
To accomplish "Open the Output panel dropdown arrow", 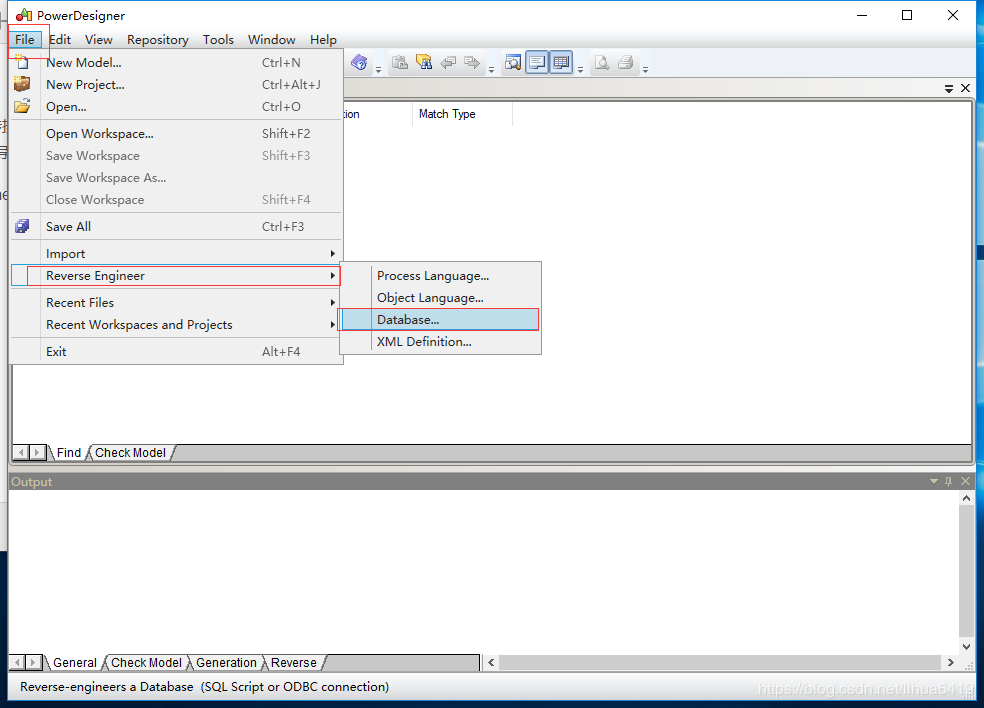I will [933, 481].
